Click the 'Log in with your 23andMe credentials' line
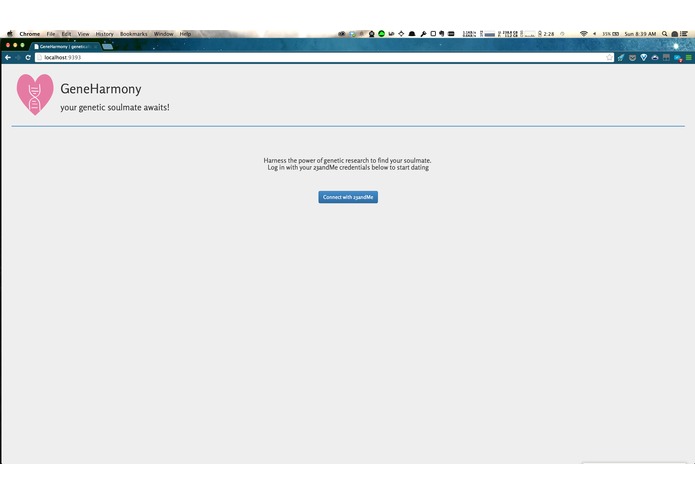The image size is (695, 494). click(348, 167)
